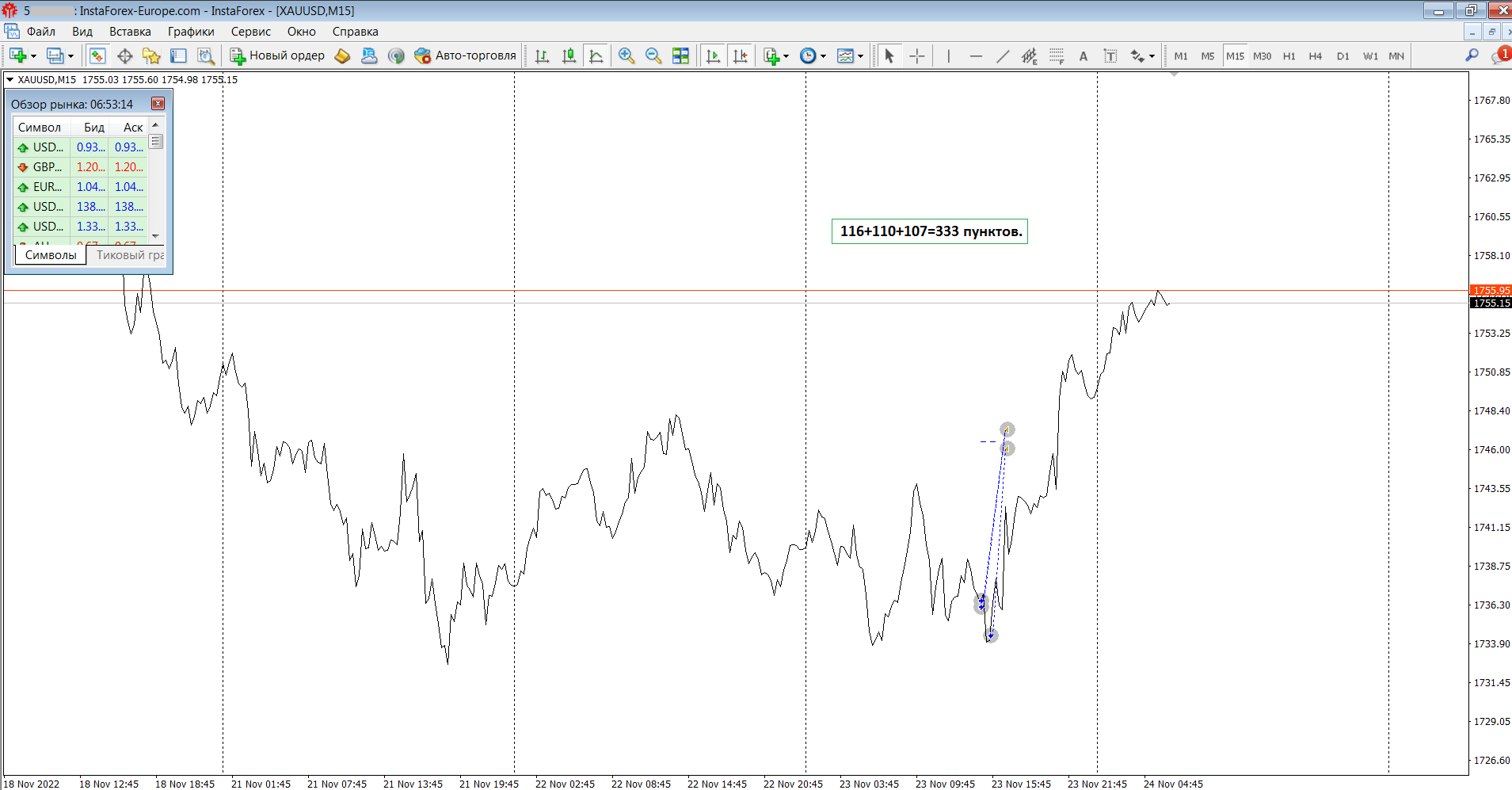Screen dimensions: 1512x790
Task: Expand the XAUUSD,M15 chart title arrow
Action: [10, 79]
